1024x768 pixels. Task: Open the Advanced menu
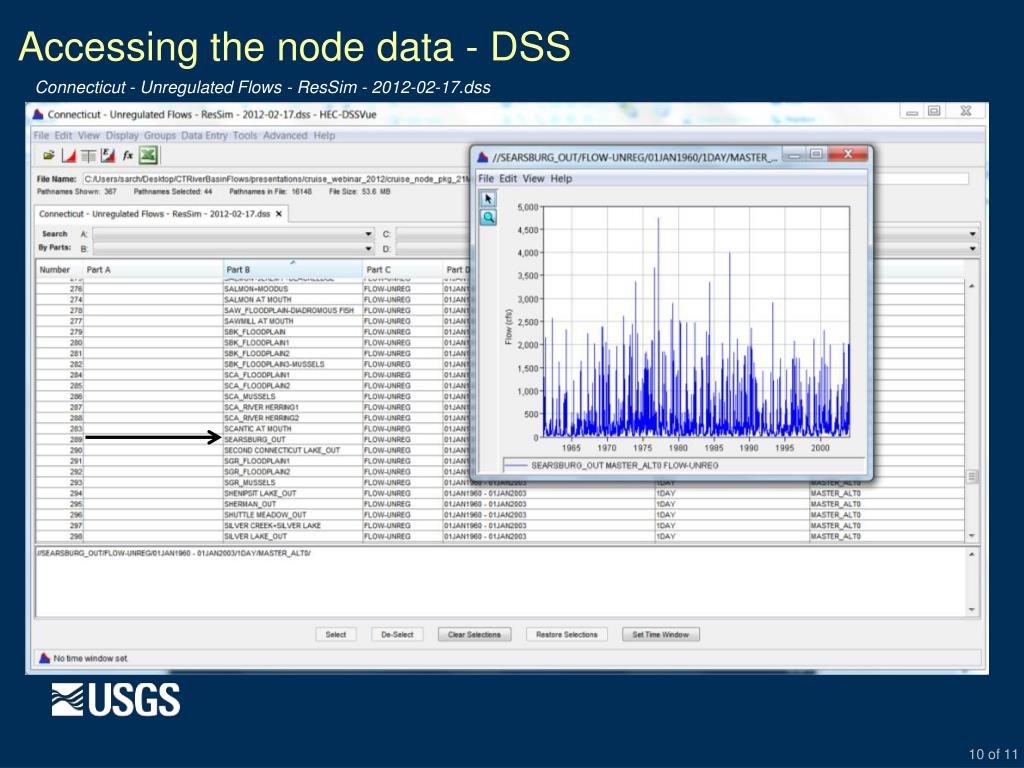(x=285, y=135)
